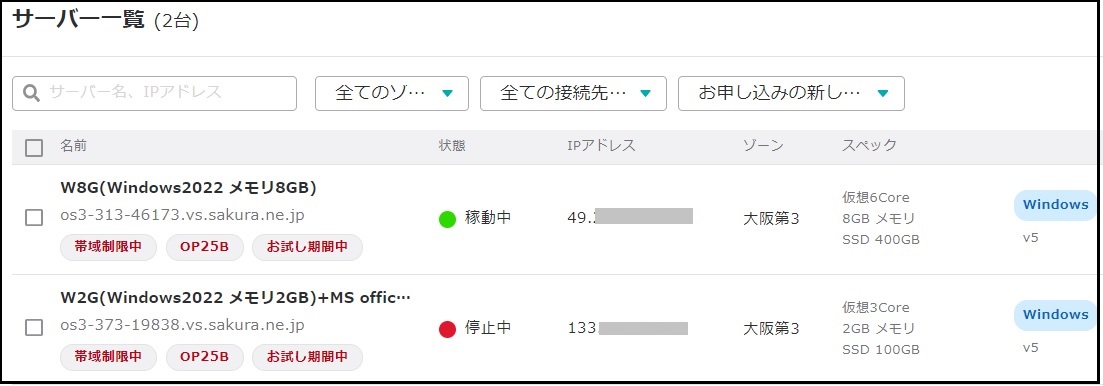
Task: Sort by the 名前 column header
Action: [x=74, y=146]
